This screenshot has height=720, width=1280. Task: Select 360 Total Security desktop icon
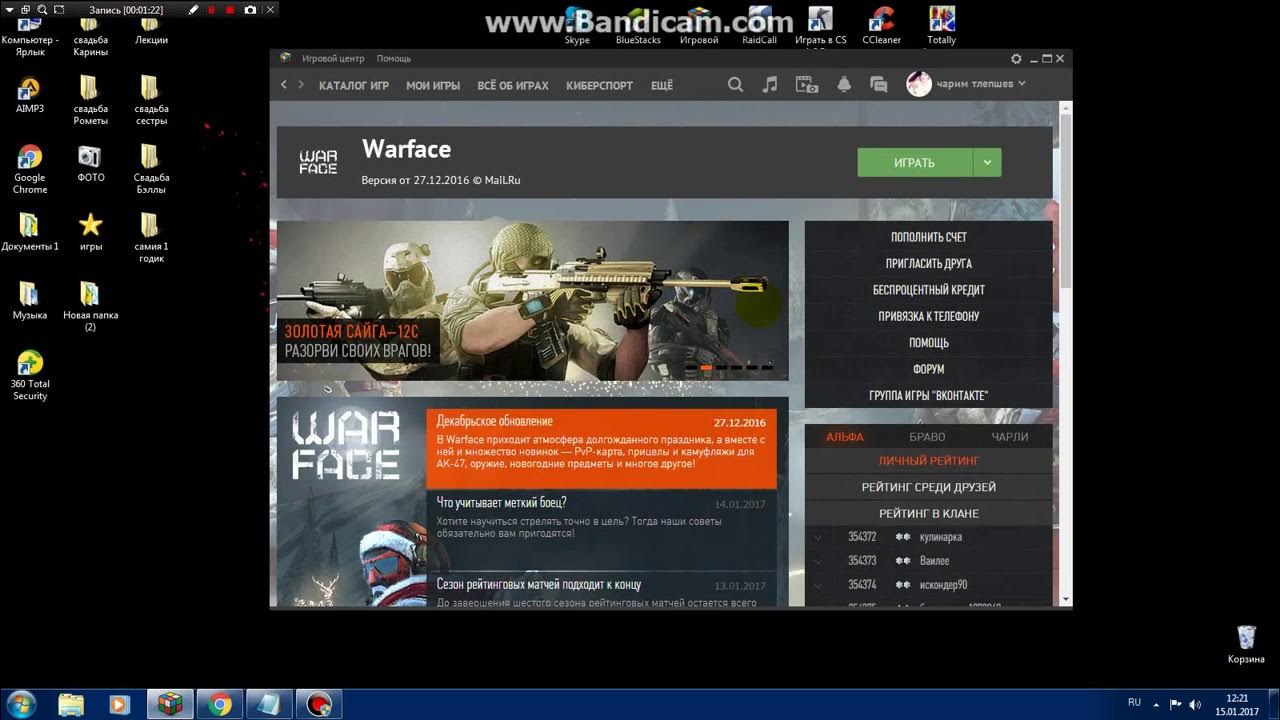(x=30, y=375)
